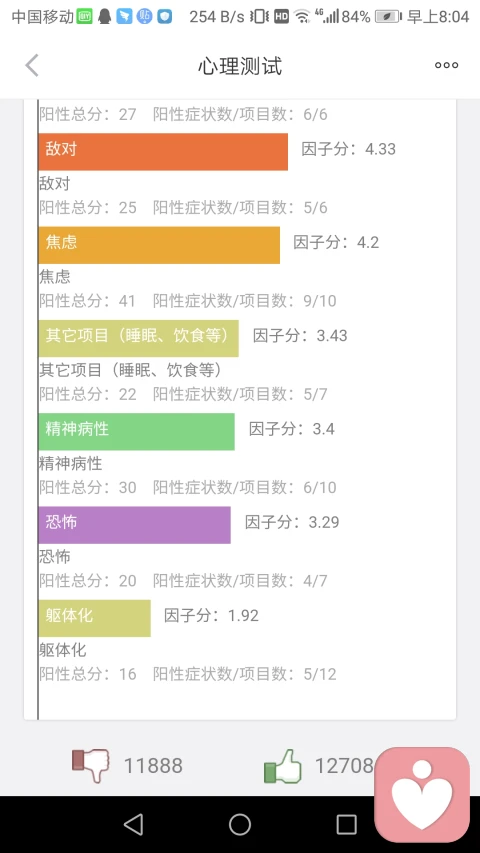Screen dimensions: 480x853
Task: Select the 躯体化 bar
Action: [95, 618]
